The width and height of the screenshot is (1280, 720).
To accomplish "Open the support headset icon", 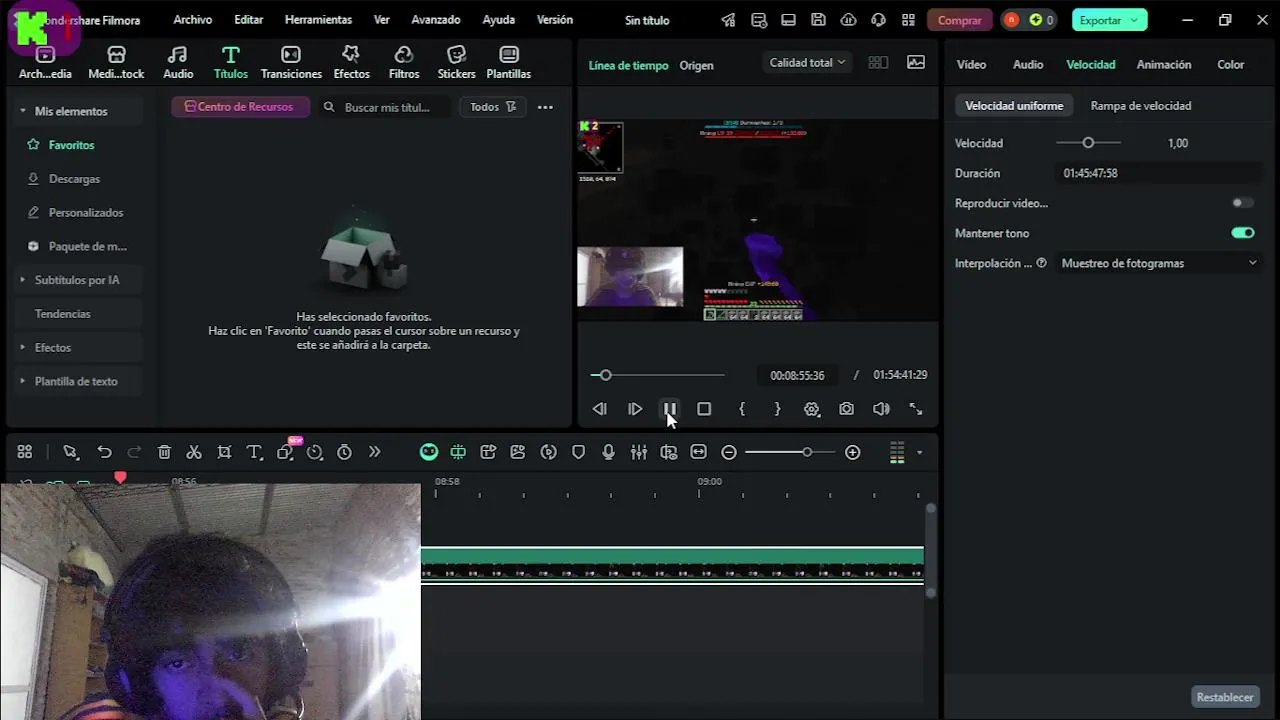I will 878,20.
